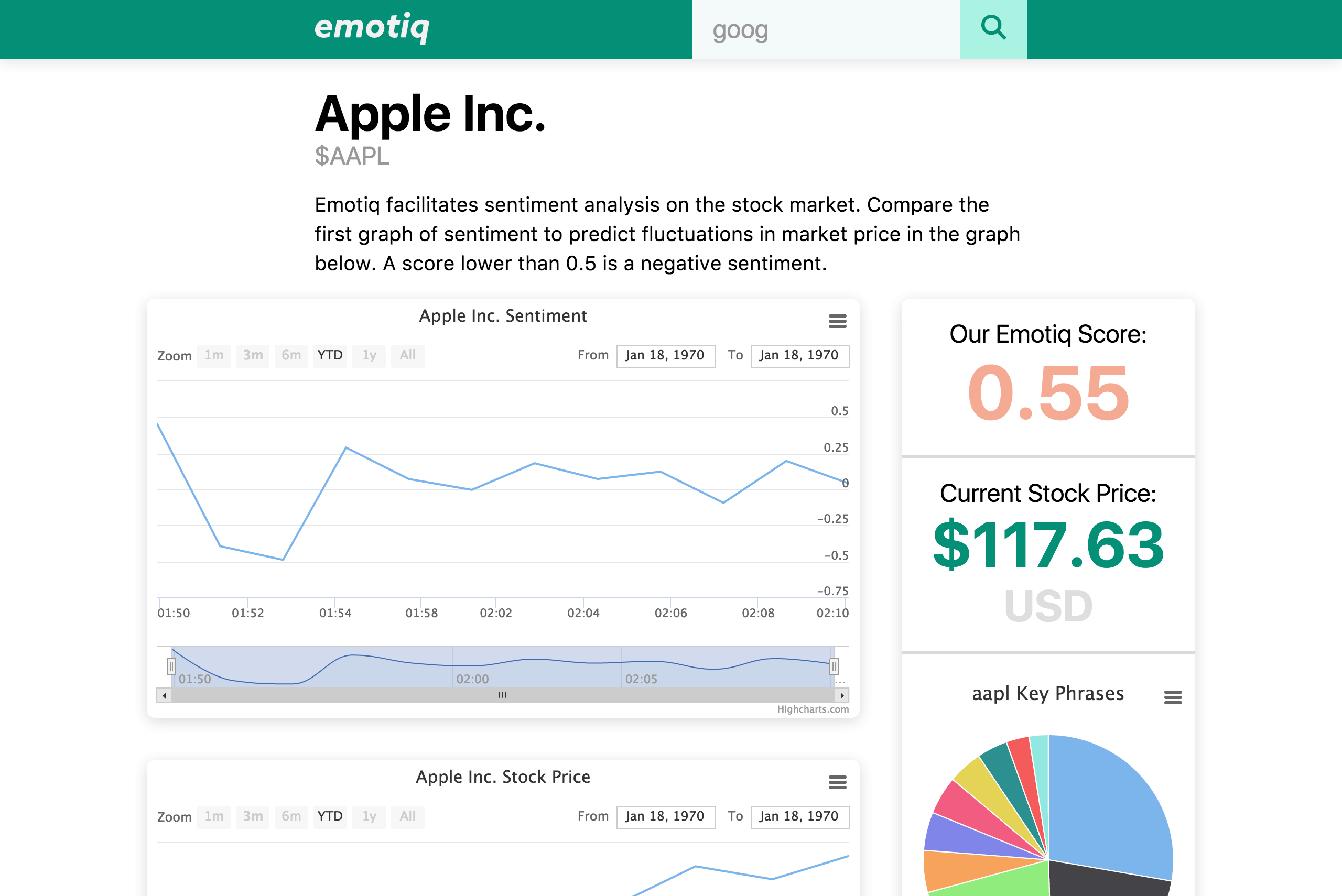1342x896 pixels.
Task: Click the magnifying glass search icon
Action: click(993, 29)
